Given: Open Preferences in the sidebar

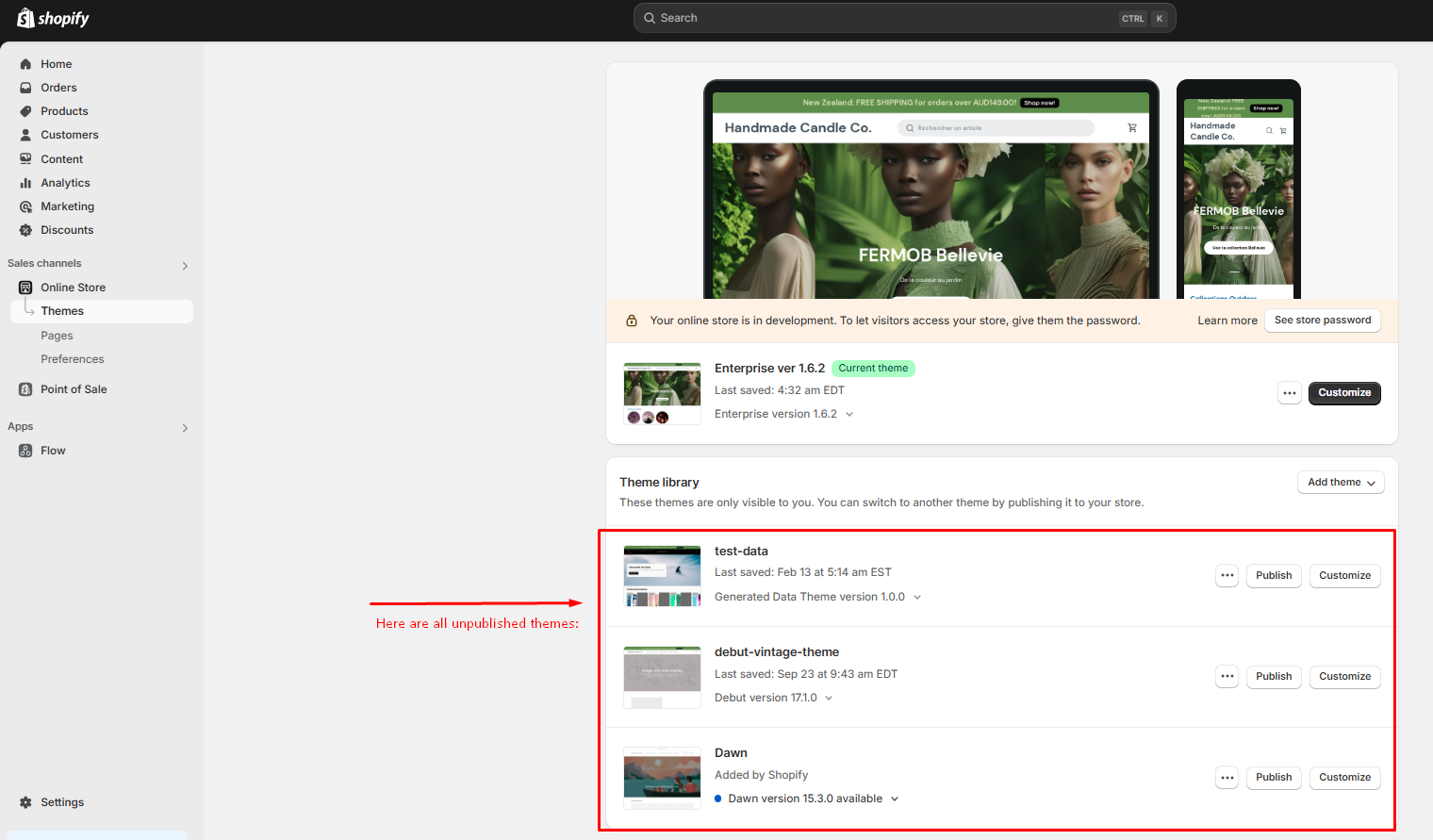Looking at the screenshot, I should 73,359.
